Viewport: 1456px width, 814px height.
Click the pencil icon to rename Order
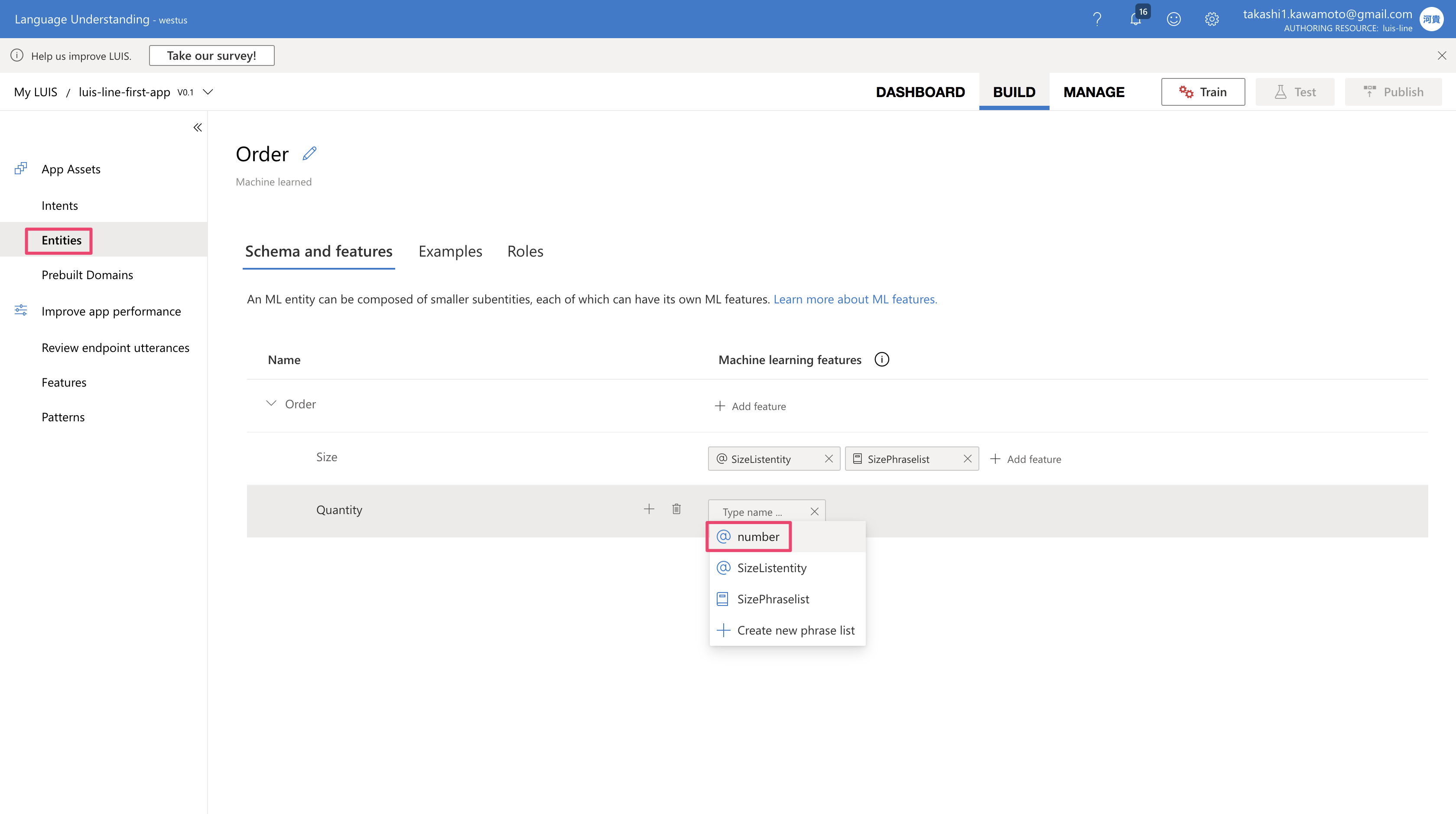coord(309,154)
